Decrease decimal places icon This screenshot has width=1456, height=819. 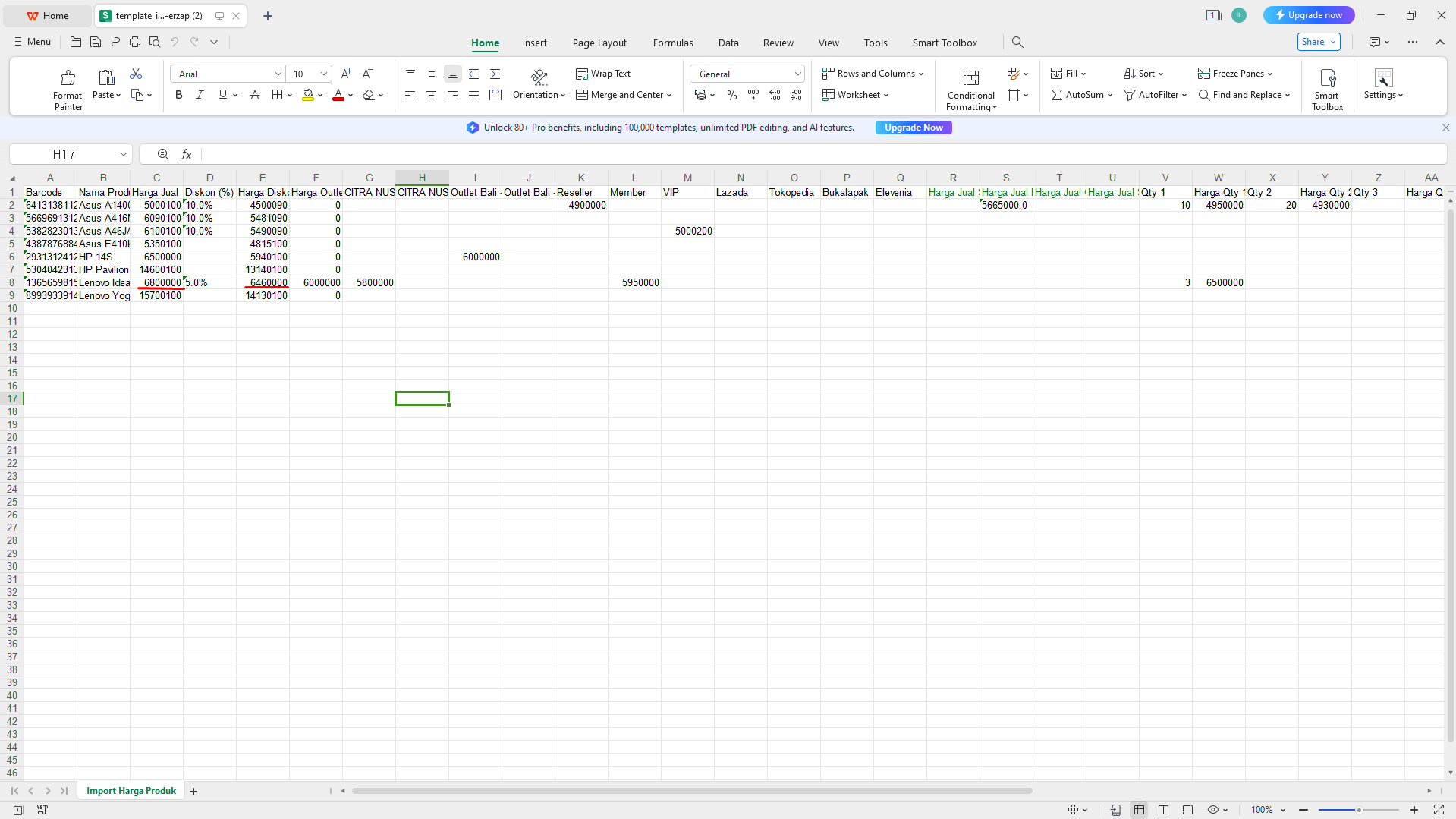[796, 95]
